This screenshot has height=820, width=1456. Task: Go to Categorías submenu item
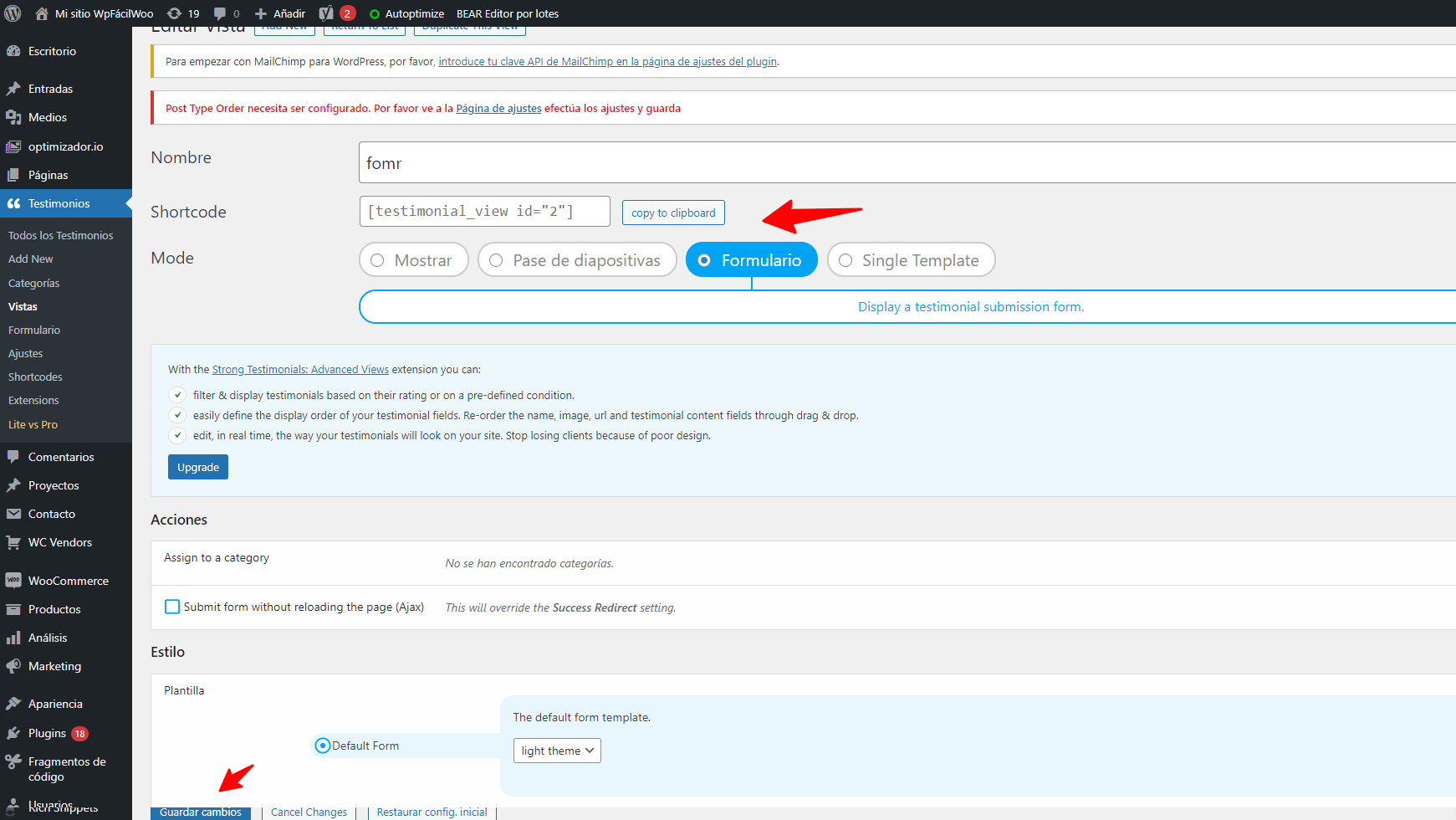pos(34,283)
